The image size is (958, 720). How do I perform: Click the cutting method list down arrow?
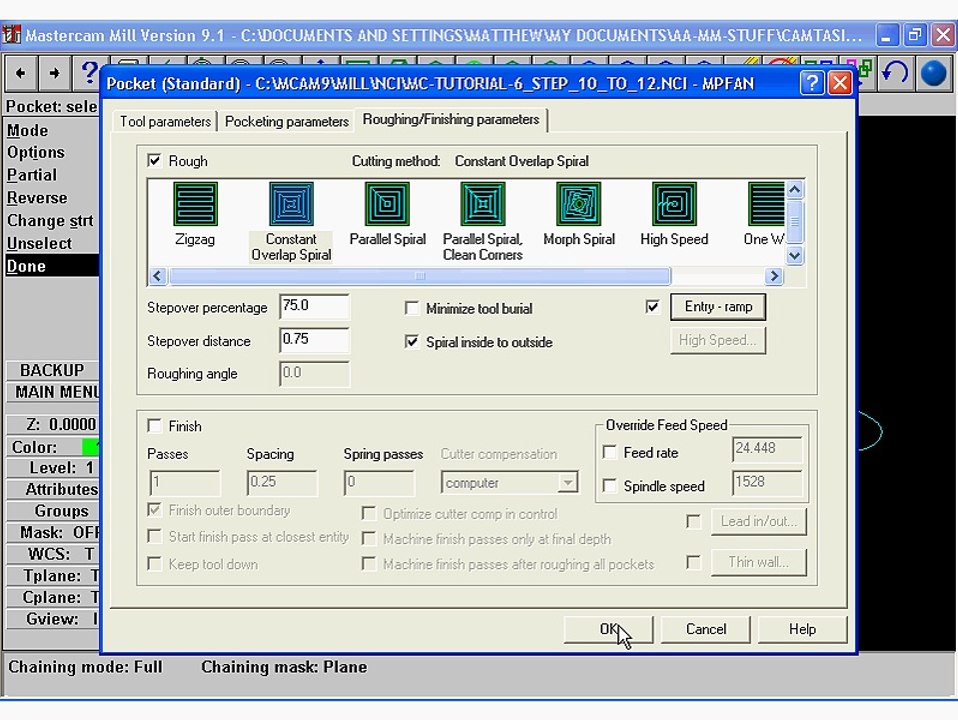point(794,255)
